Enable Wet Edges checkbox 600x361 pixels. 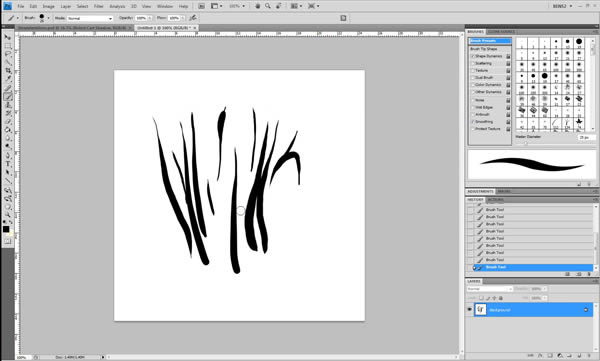click(x=473, y=108)
